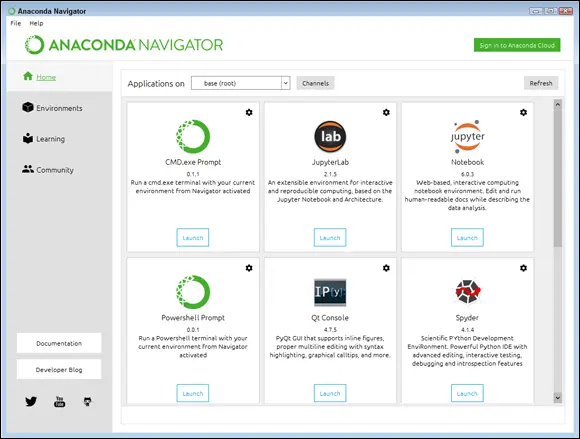Click the Applications on label
This screenshot has width=580, height=439.
pyautogui.click(x=156, y=84)
